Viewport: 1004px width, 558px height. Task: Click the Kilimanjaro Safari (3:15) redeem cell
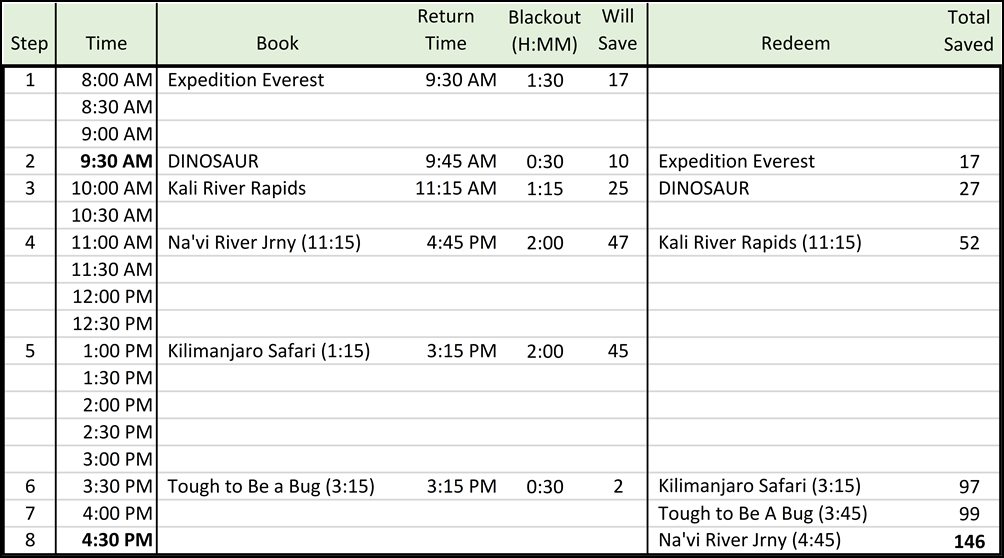coord(759,486)
